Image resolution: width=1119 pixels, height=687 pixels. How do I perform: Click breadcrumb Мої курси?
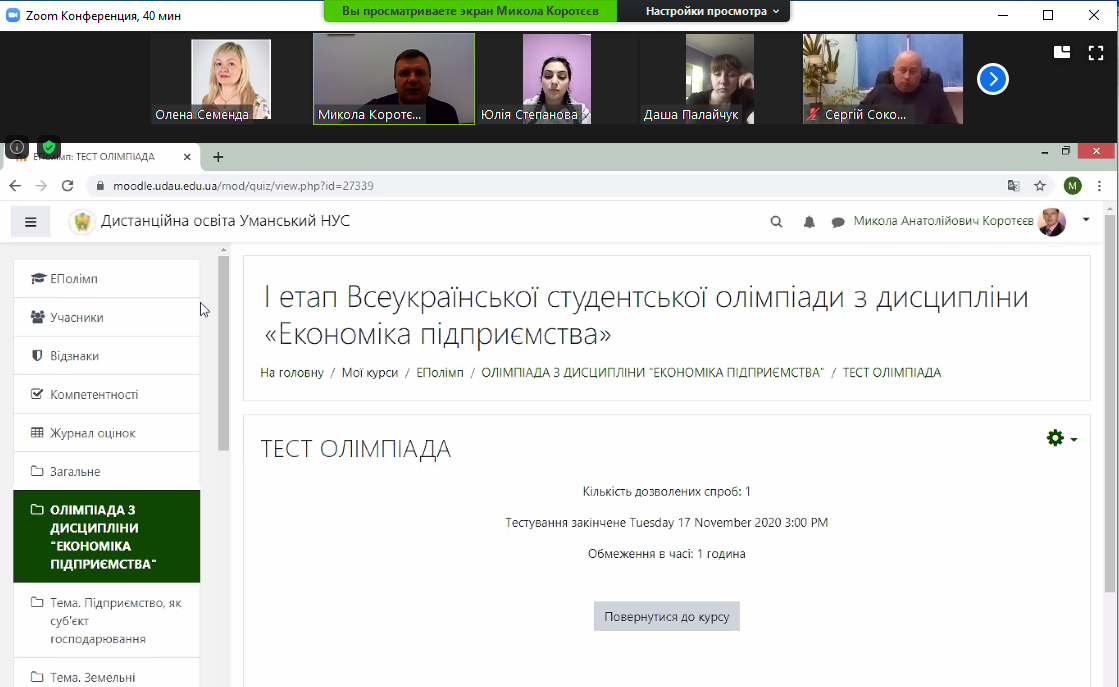pyautogui.click(x=370, y=372)
